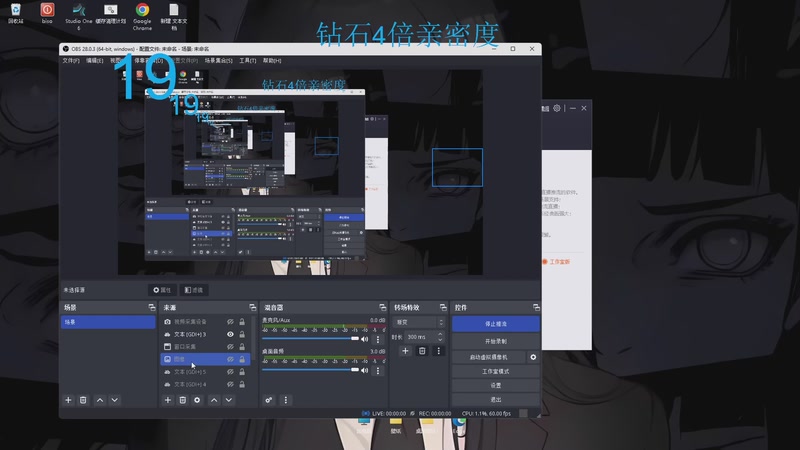Viewport: 800px width, 450px height.
Task: Open Filters button above Sources panel
Action: pos(194,290)
